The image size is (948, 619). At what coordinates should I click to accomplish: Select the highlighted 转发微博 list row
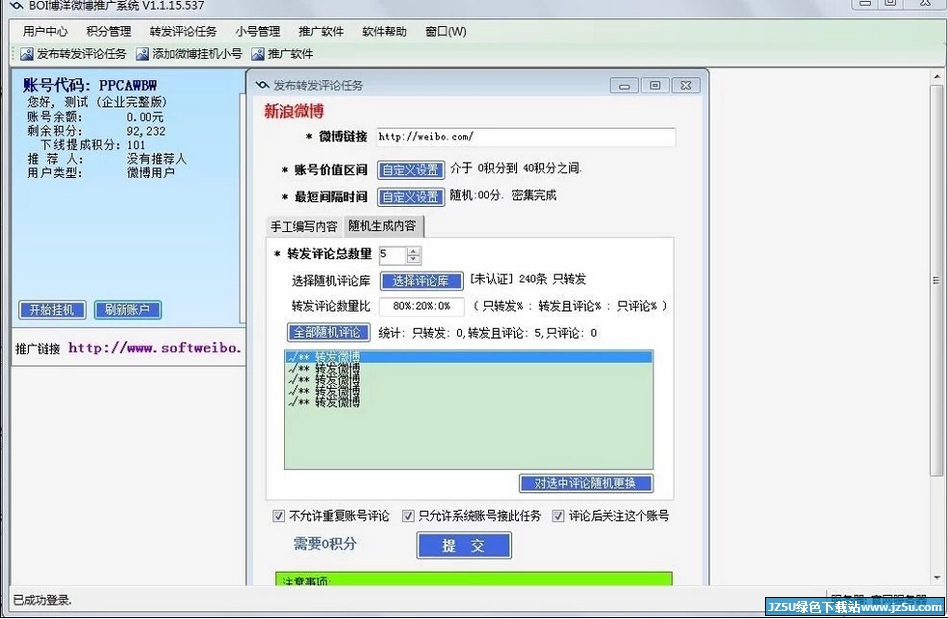469,357
